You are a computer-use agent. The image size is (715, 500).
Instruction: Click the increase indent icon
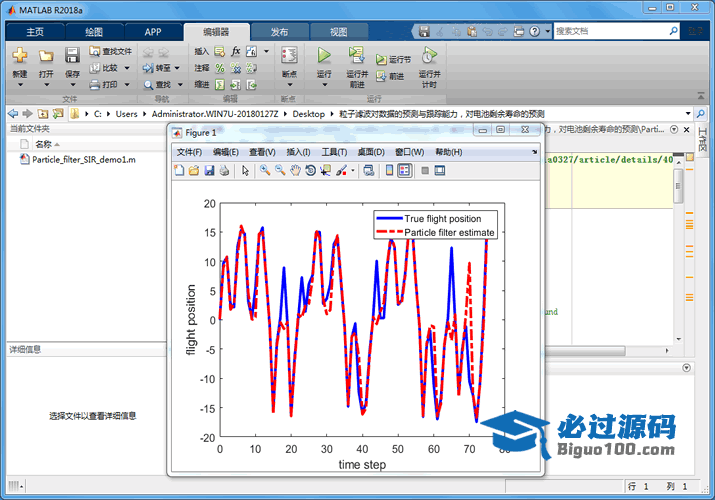pyautogui.click(x=235, y=85)
